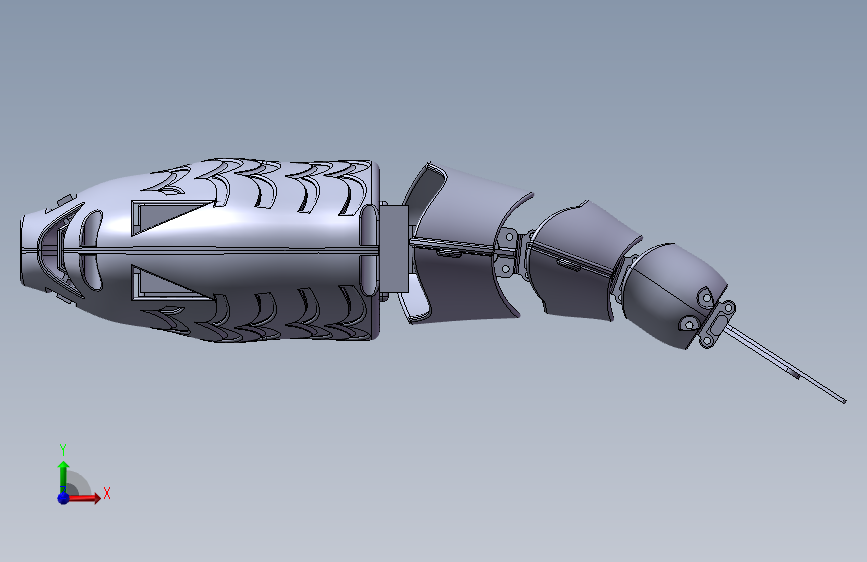Select the large front head shell of the model
The image size is (867, 562).
click(x=200, y=250)
